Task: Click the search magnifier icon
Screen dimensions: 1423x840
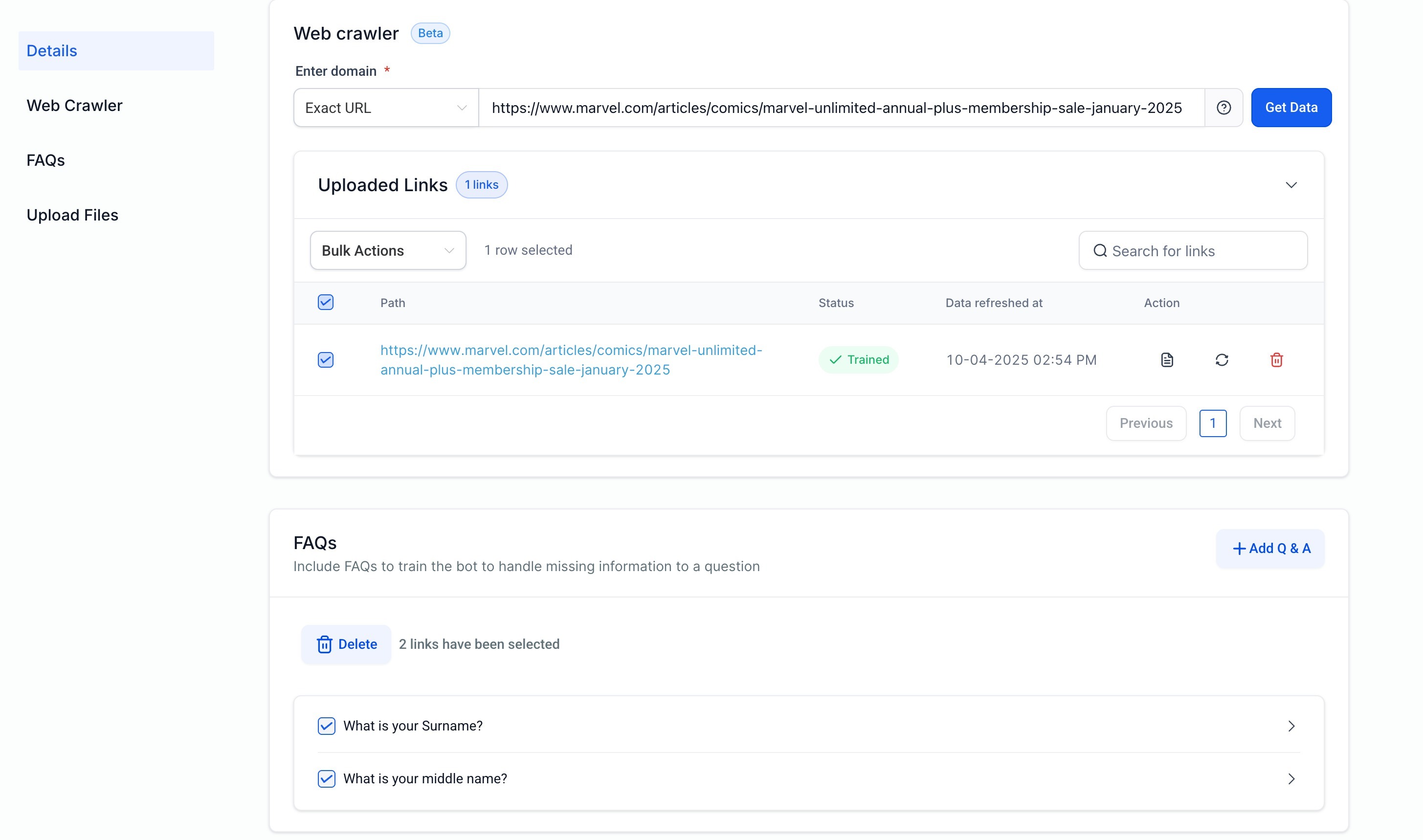Action: coord(1099,251)
